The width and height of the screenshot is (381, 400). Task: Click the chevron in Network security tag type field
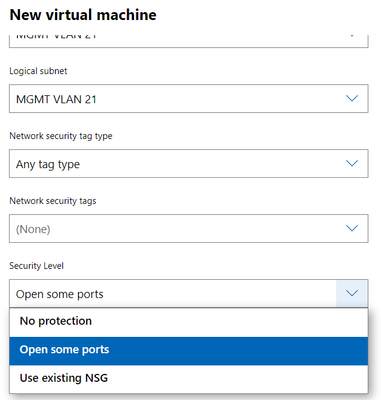(x=352, y=163)
